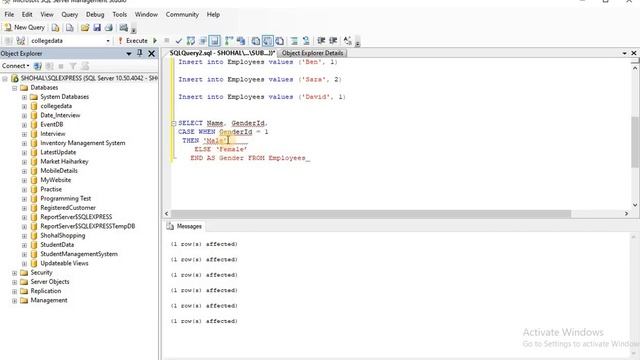Screen dimensions: 640x360
Task: Click the Object Explorer filter funnel icon
Action: [73, 66]
